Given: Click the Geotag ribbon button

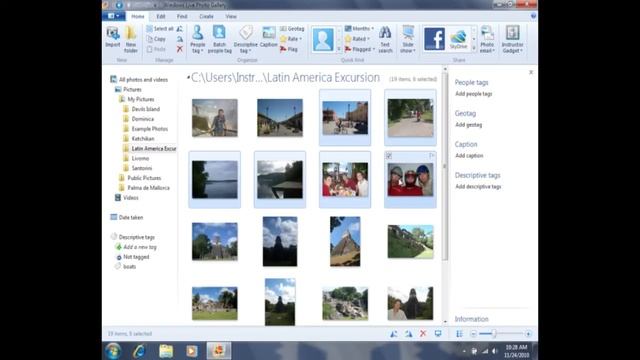Looking at the screenshot, I should pos(292,29).
